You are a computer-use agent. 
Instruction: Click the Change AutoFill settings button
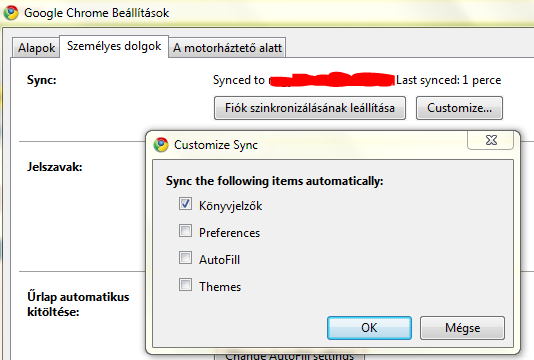tap(289, 356)
